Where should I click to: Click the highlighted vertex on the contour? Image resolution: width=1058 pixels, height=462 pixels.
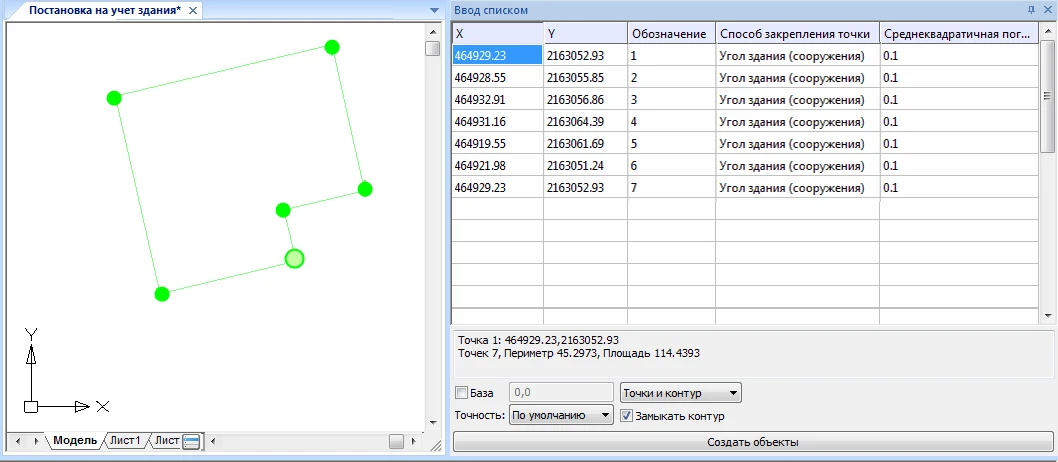(x=294, y=259)
